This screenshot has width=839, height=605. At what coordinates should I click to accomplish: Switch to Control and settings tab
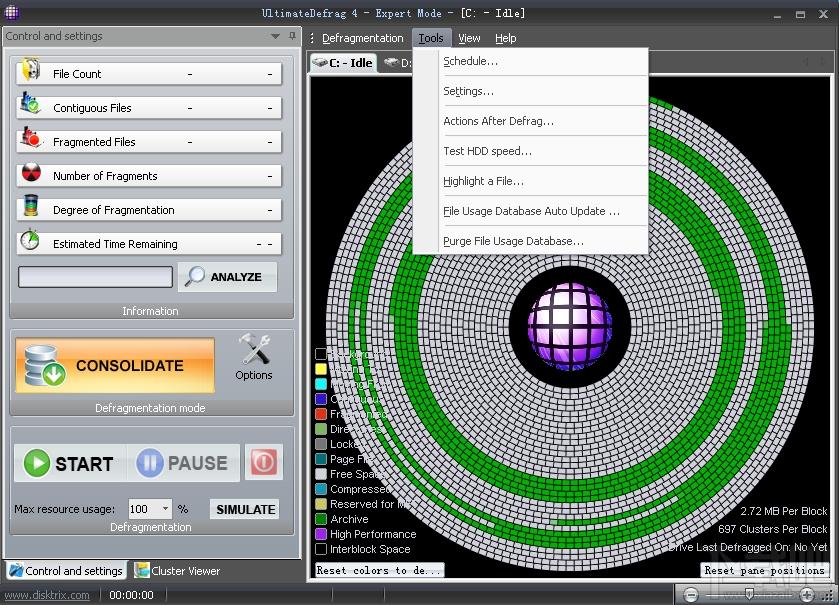coord(66,571)
